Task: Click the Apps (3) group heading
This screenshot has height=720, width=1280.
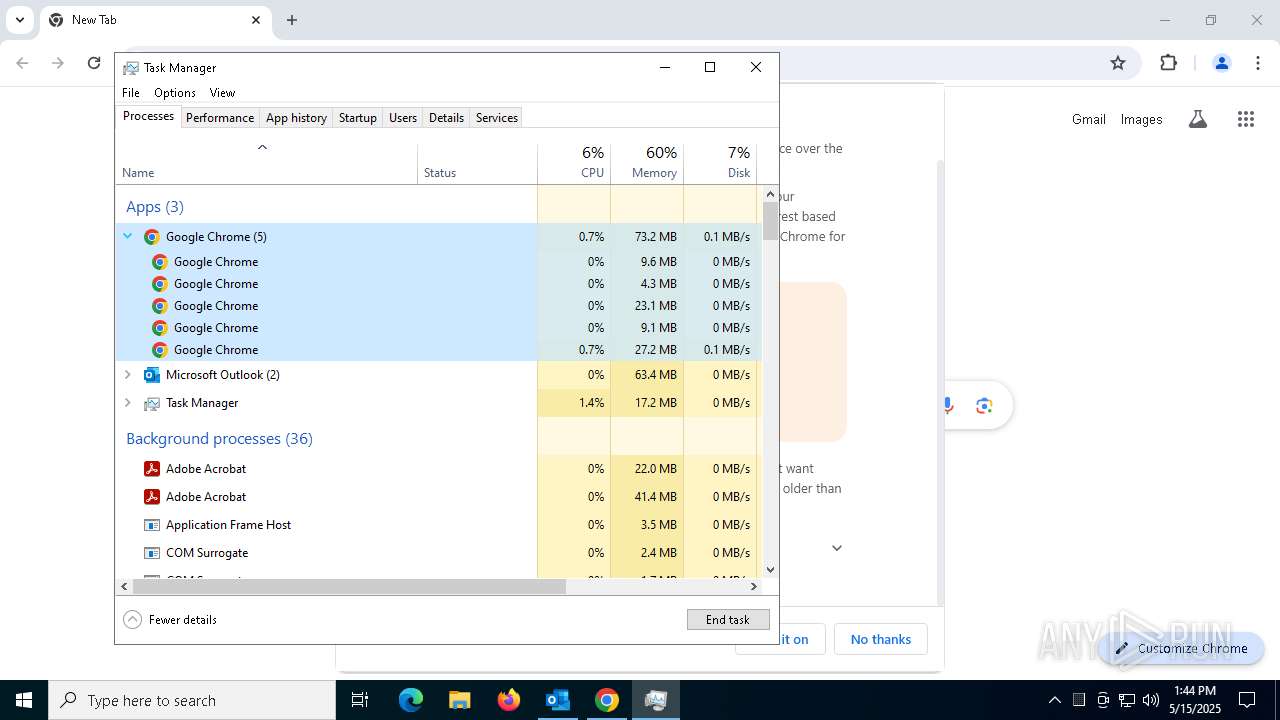Action: 155,207
